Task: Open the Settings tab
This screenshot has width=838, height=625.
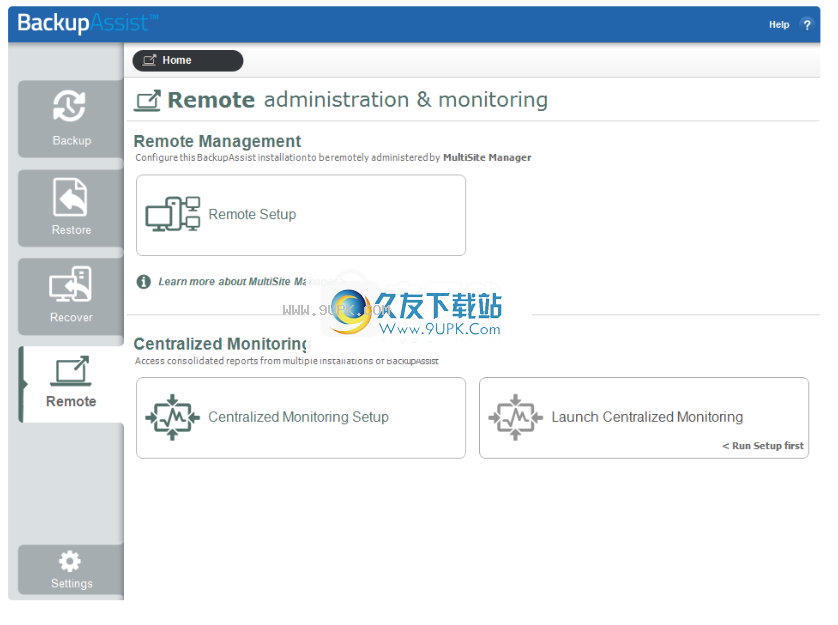Action: [x=71, y=569]
